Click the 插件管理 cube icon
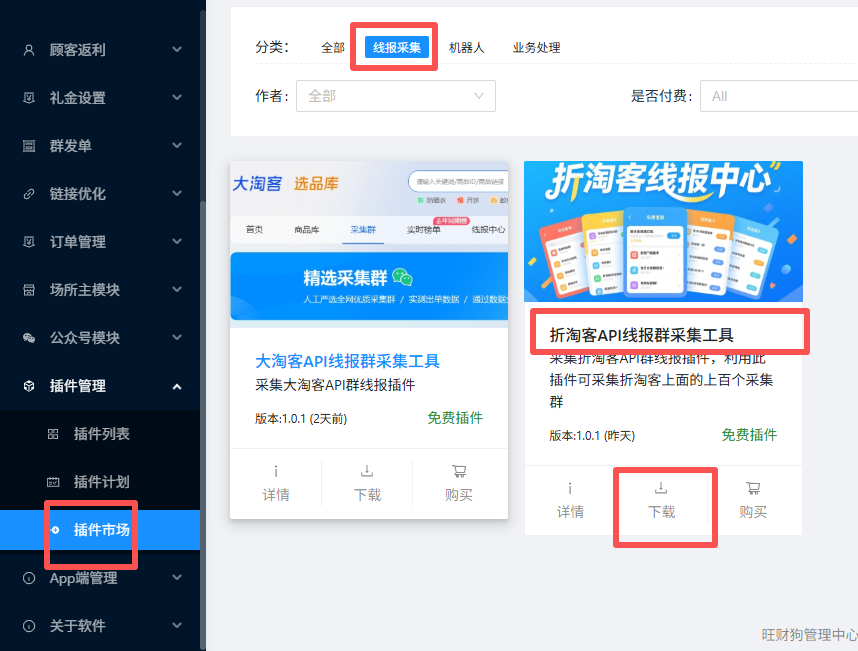The width and height of the screenshot is (858, 651). [x=29, y=386]
